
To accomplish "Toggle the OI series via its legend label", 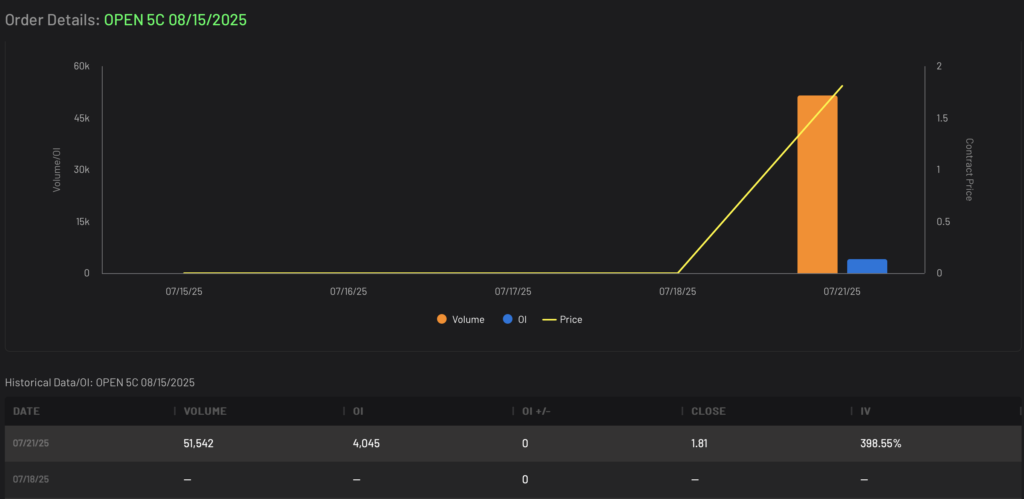I will pos(522,319).
